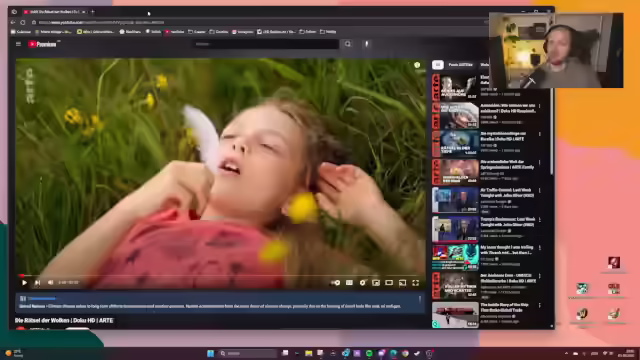Start voice search with microphone icon

coord(367,44)
